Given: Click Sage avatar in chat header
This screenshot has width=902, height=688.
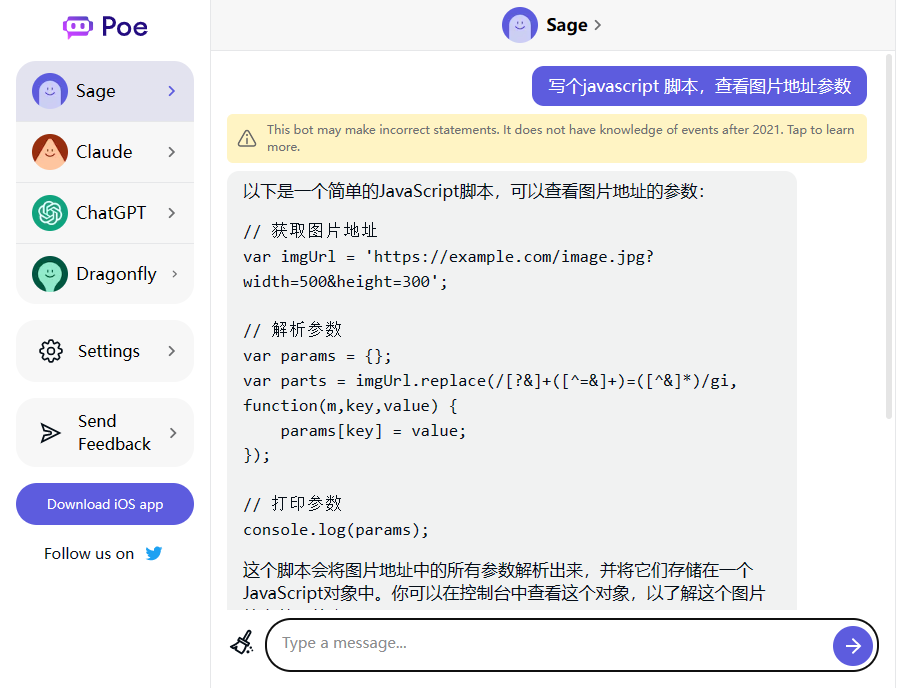Looking at the screenshot, I should coord(520,25).
